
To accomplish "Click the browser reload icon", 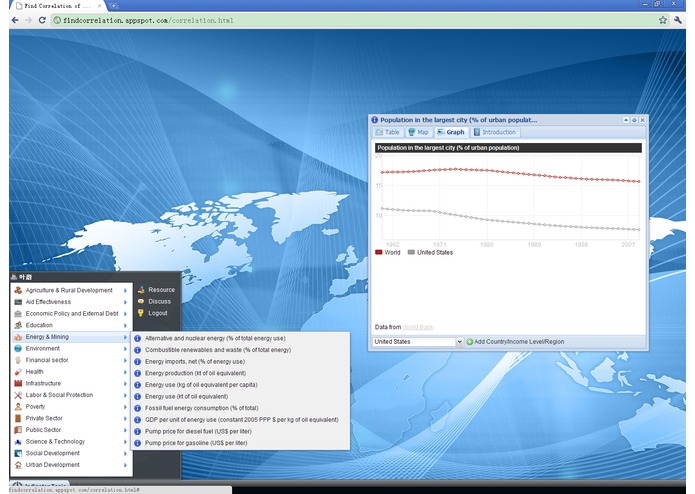I will (42, 20).
